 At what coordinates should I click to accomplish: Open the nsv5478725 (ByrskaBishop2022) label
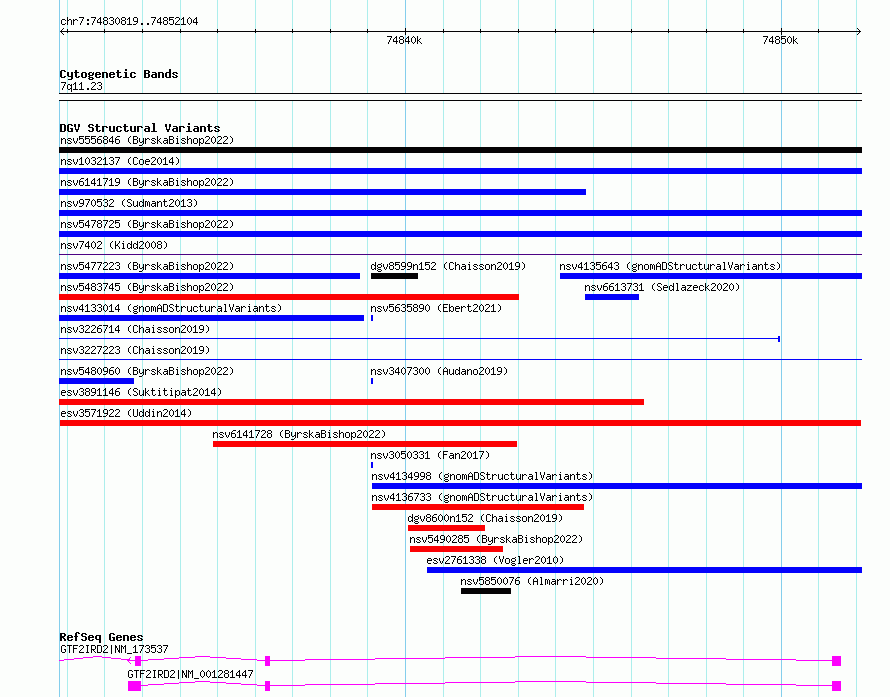(147, 224)
